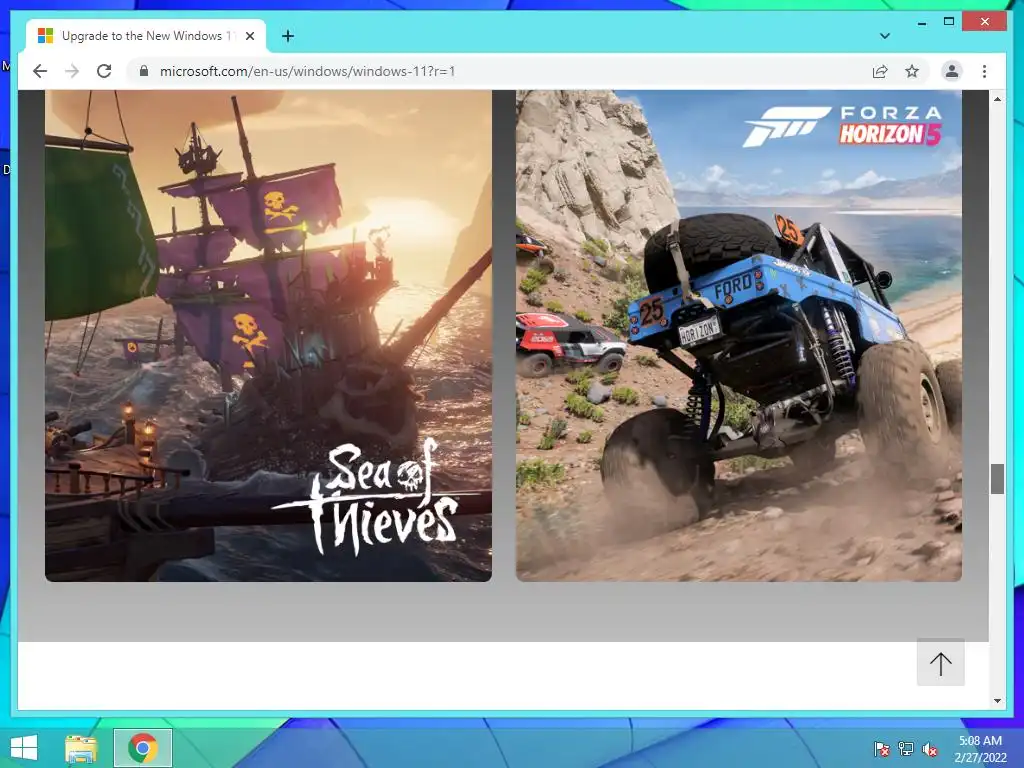Click Chrome icon in taskbar
The width and height of the screenshot is (1024, 768).
143,748
